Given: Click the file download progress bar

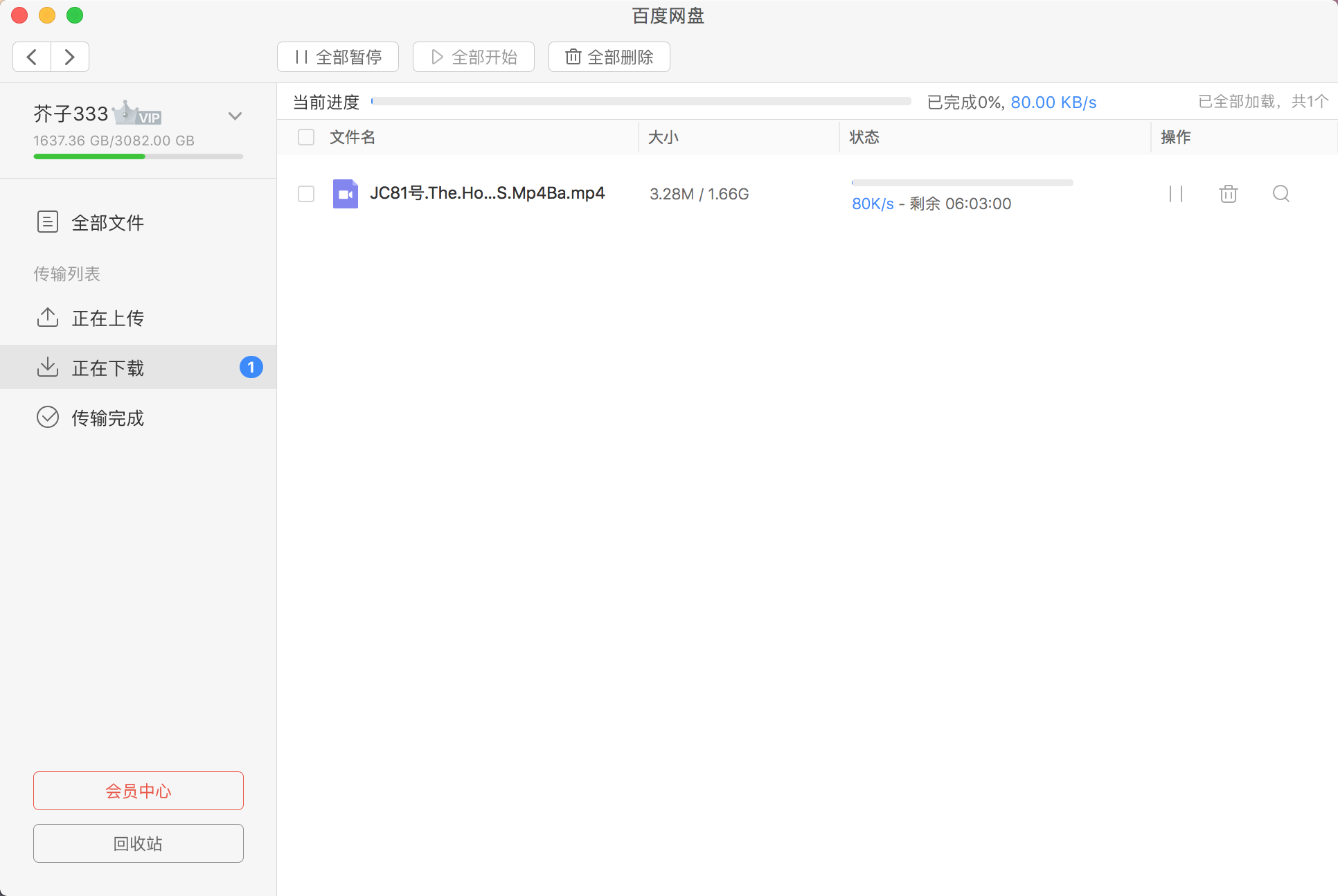Looking at the screenshot, I should (x=963, y=183).
